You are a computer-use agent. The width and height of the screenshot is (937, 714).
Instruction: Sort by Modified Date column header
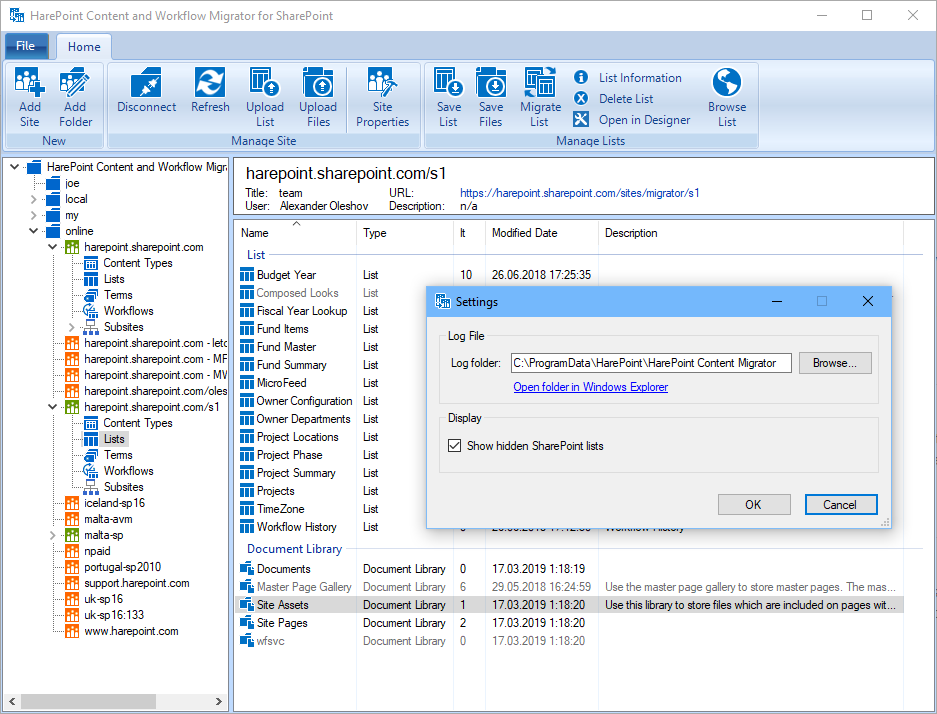(x=541, y=232)
